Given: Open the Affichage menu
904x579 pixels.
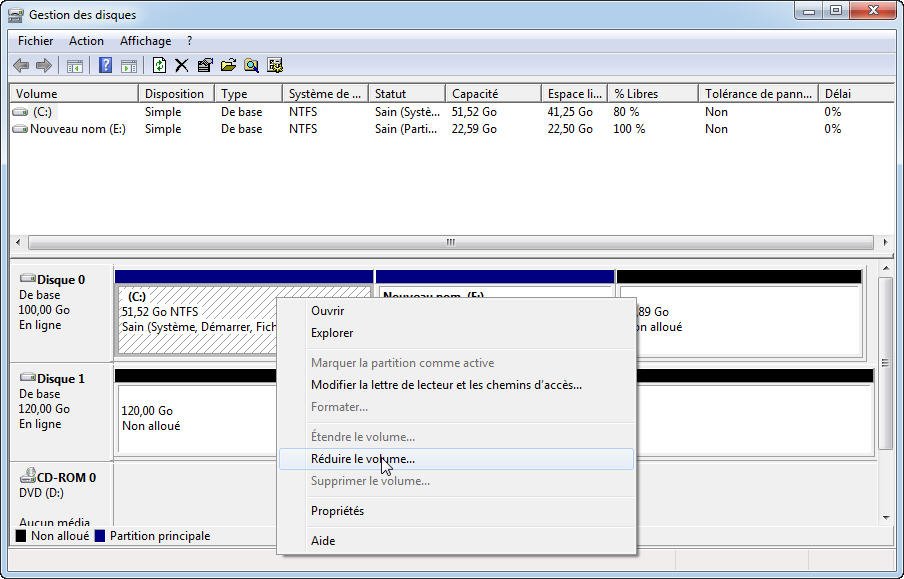Looking at the screenshot, I should [x=145, y=41].
